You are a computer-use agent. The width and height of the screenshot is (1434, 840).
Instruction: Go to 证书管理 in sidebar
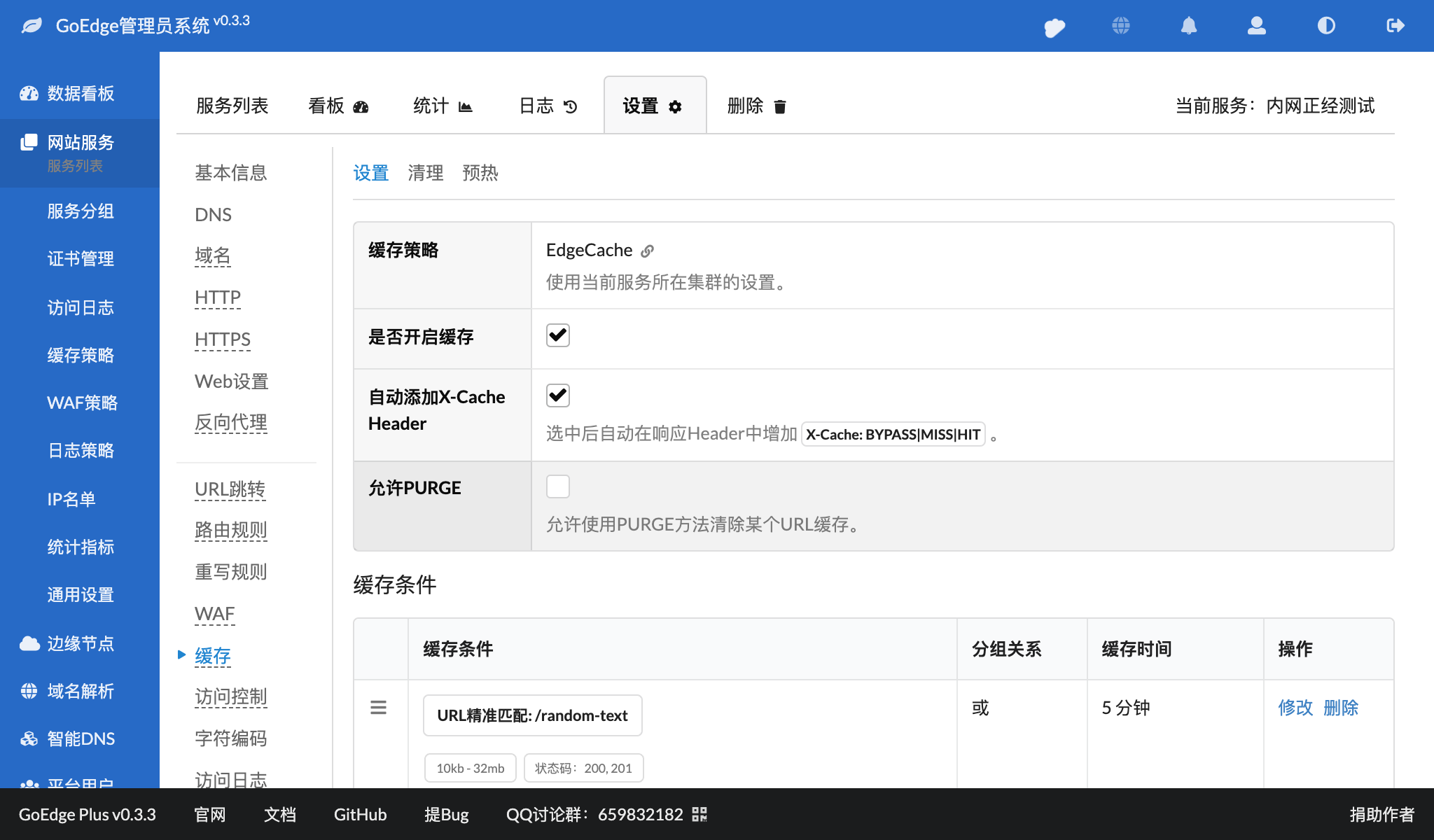(81, 258)
